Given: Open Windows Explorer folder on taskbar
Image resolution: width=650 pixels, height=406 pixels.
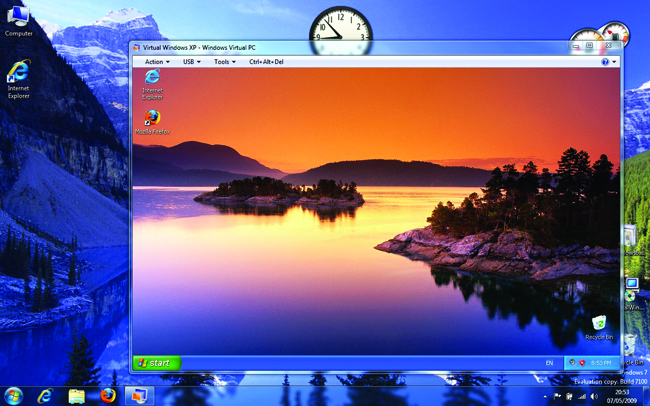Looking at the screenshot, I should click(x=76, y=396).
